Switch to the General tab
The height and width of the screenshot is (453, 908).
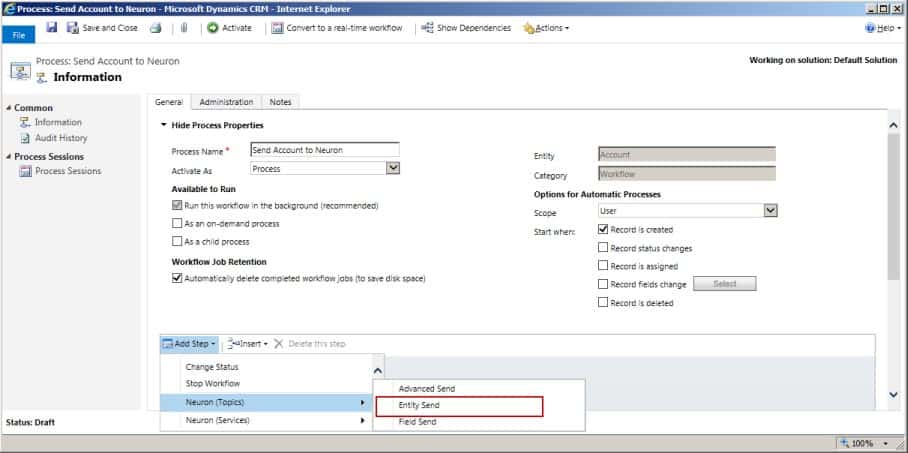coord(169,102)
